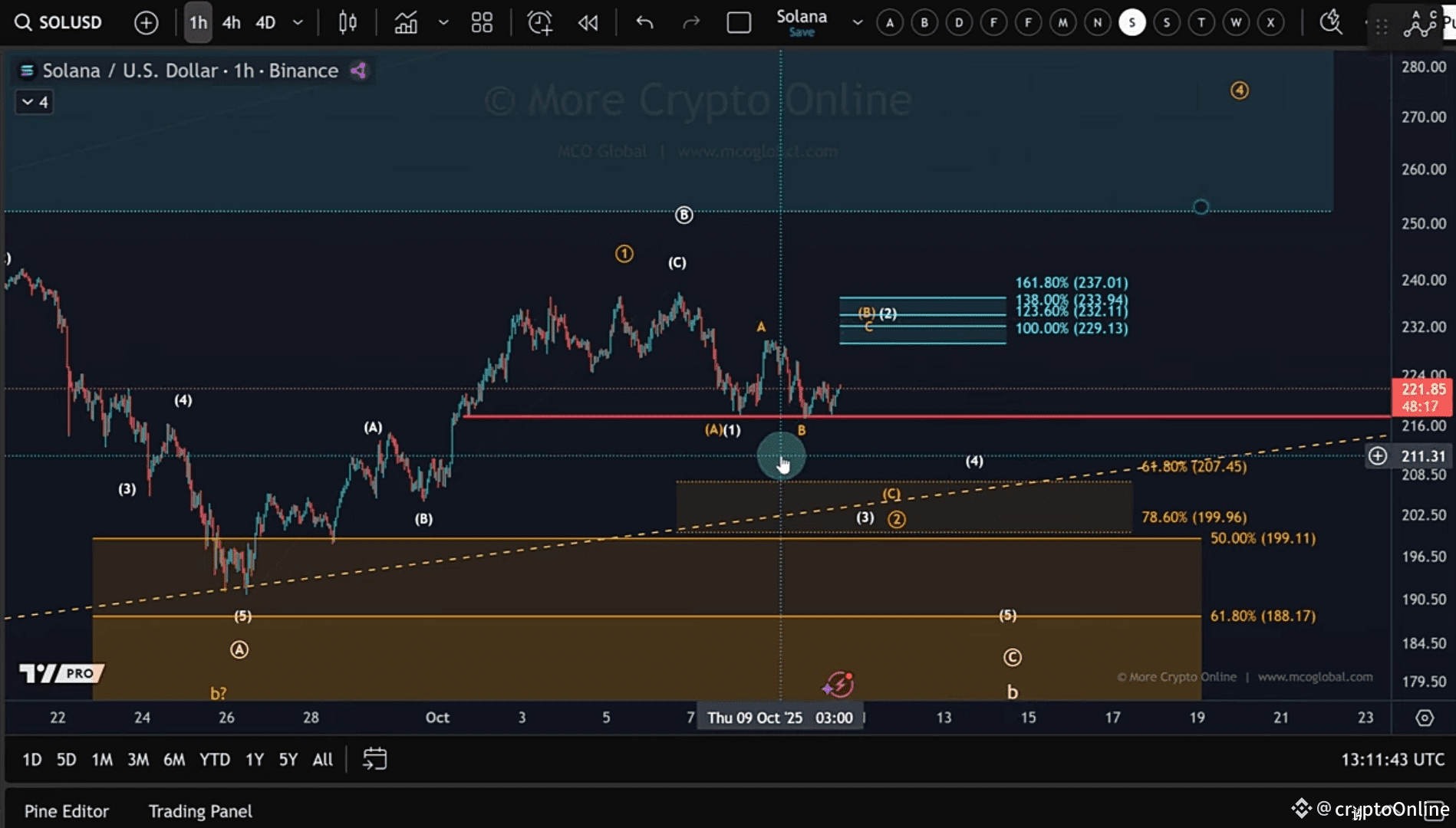Click the add symbol compare plus icon
The image size is (1456, 828).
click(x=146, y=23)
